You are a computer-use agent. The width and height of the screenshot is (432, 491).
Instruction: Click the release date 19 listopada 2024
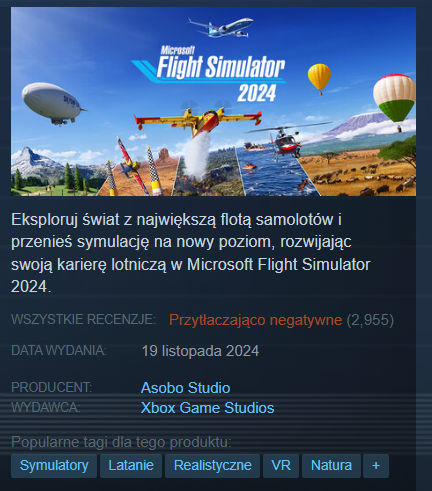tap(200, 351)
